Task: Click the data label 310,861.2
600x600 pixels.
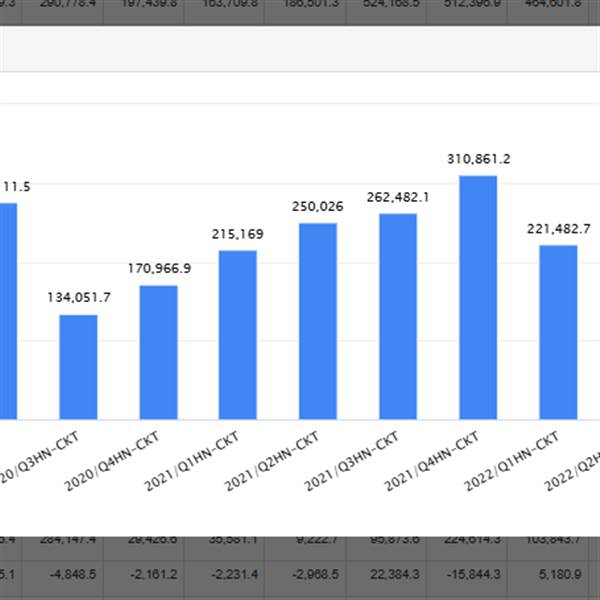Action: pos(479,159)
